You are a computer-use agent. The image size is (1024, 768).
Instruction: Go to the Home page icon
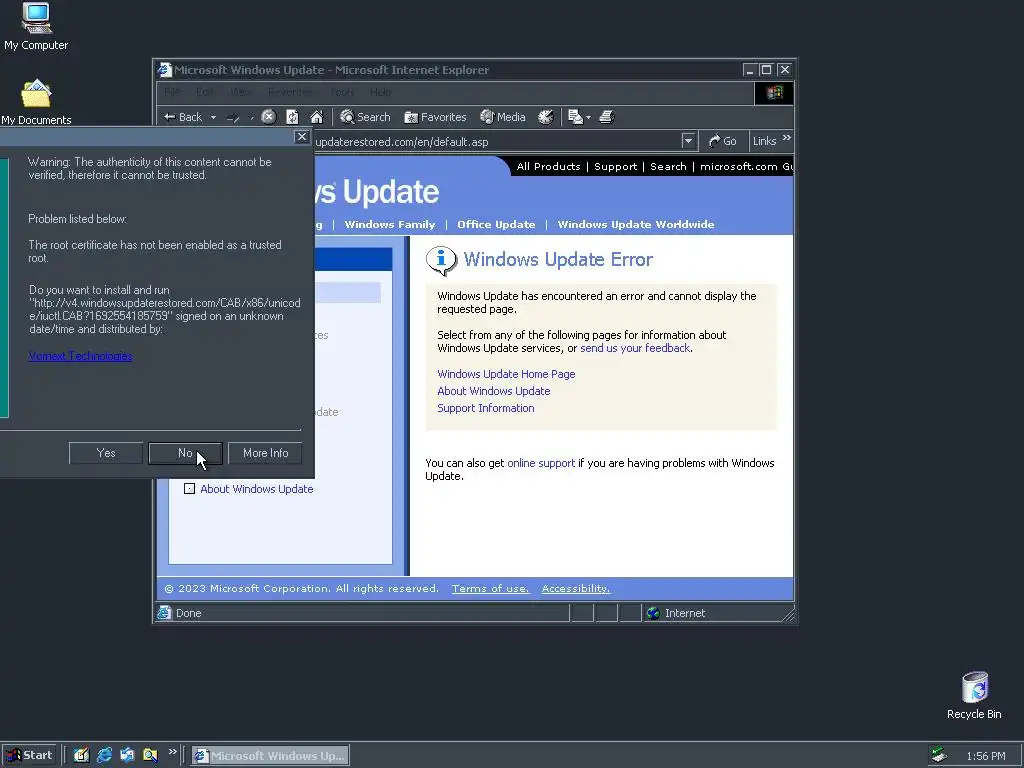click(x=317, y=117)
